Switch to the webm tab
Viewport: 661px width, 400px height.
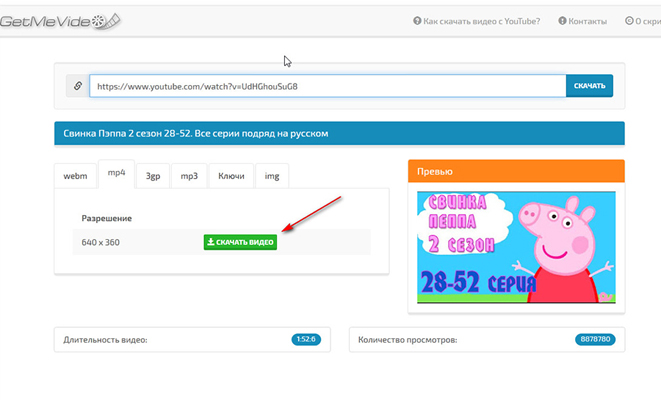point(75,176)
